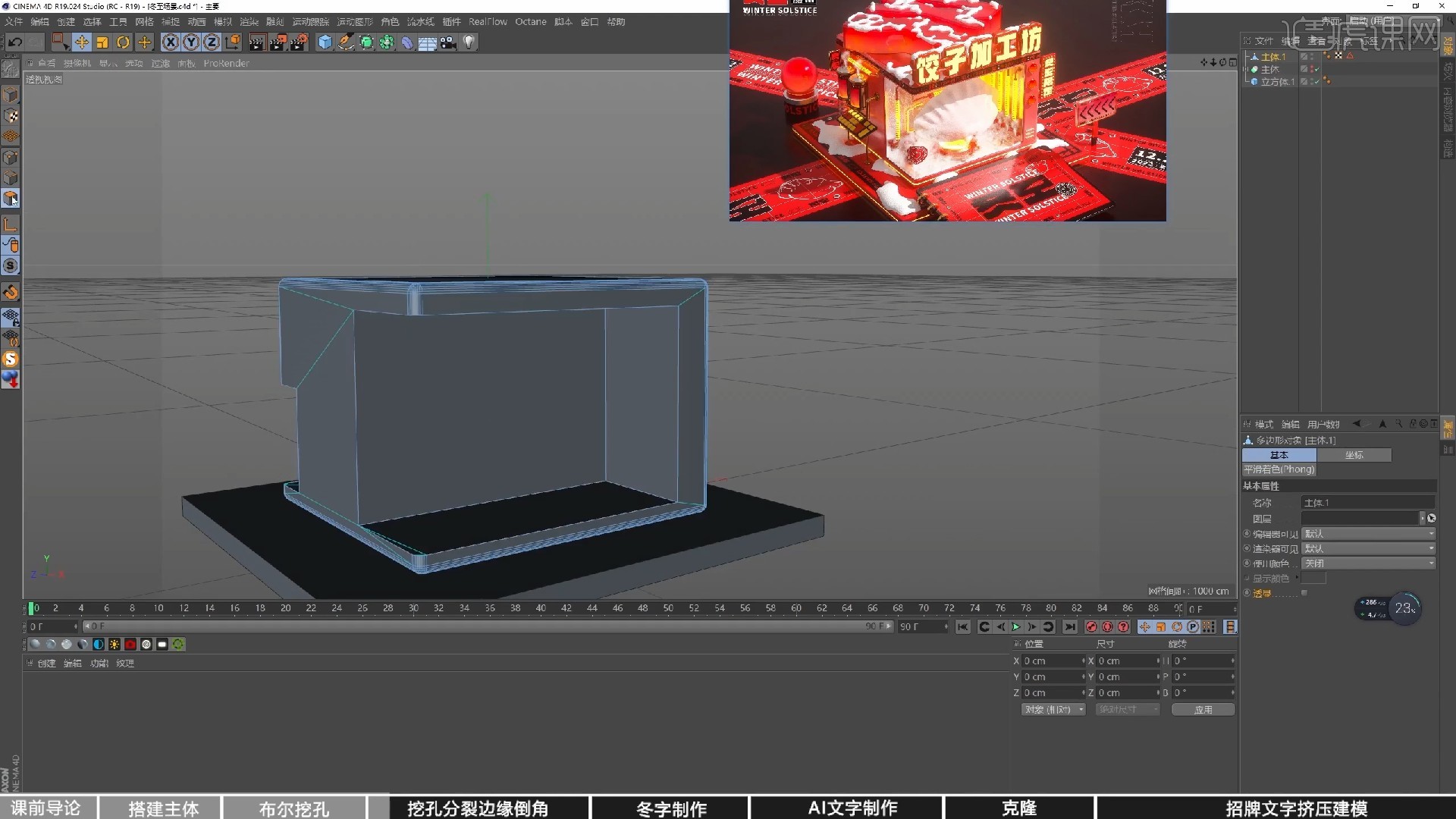Toggle visibility dots of 主体.1 object

[1313, 57]
